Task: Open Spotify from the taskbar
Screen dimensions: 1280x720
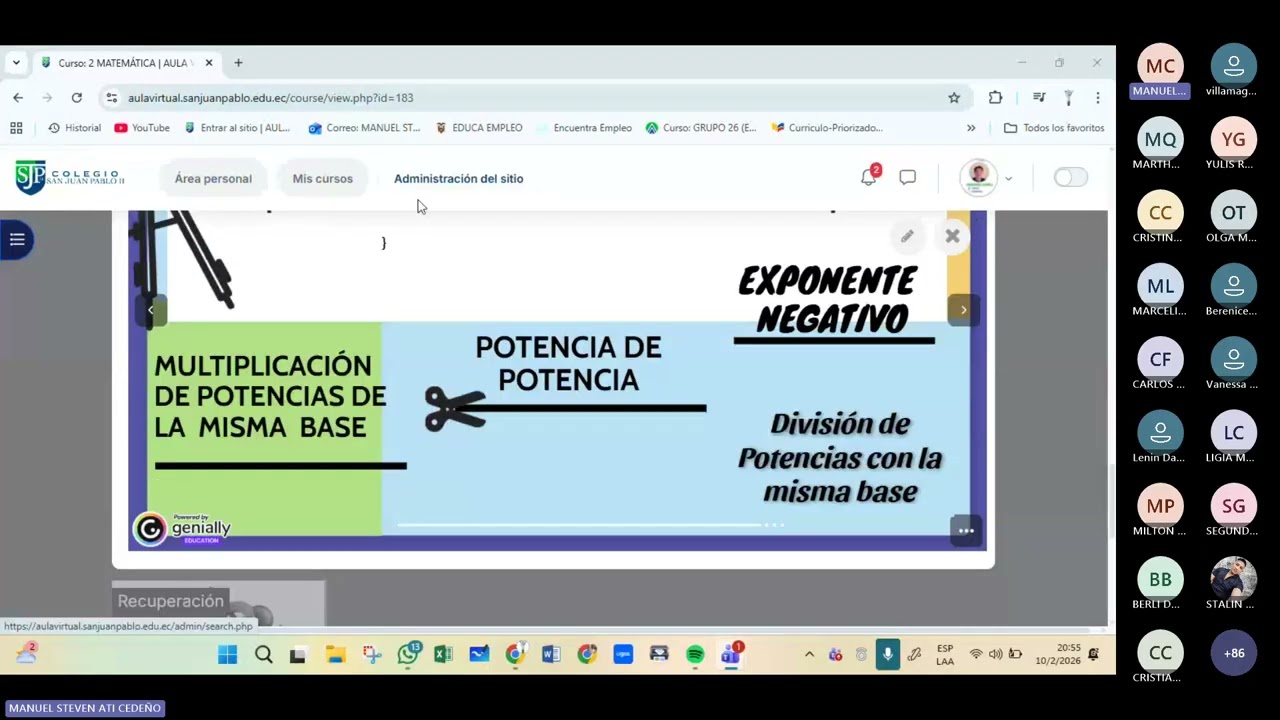Action: (x=695, y=655)
